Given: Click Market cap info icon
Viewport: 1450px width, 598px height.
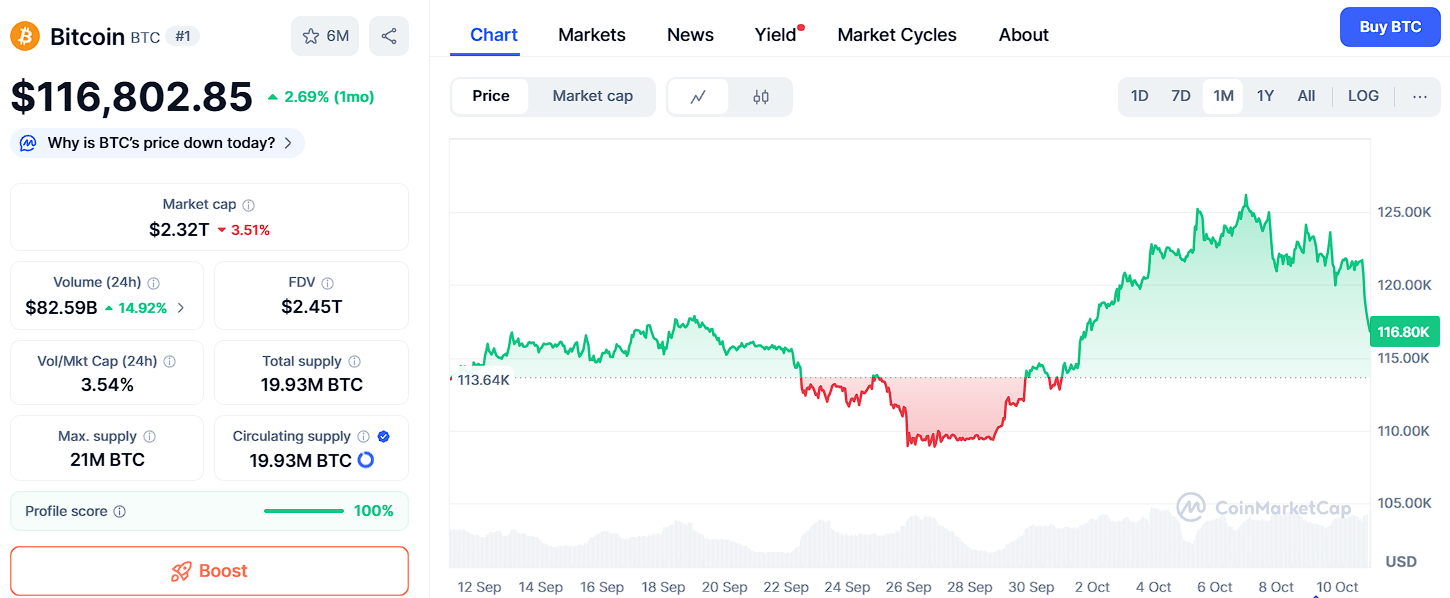Looking at the screenshot, I should coord(248,205).
